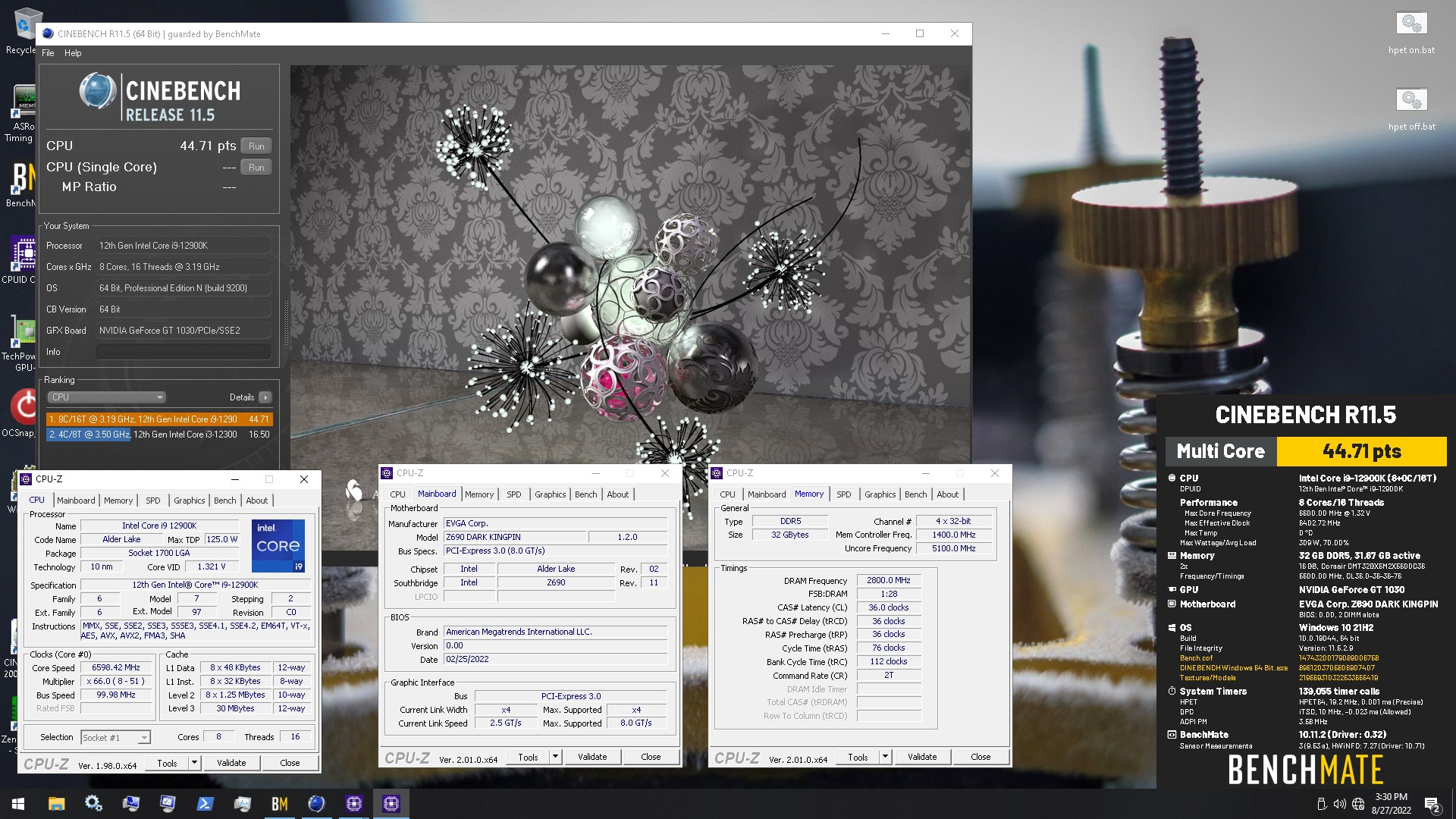Switch to Bench tab in CPU-Z Mainboard window
Viewport: 1456px width, 819px height.
(x=585, y=494)
